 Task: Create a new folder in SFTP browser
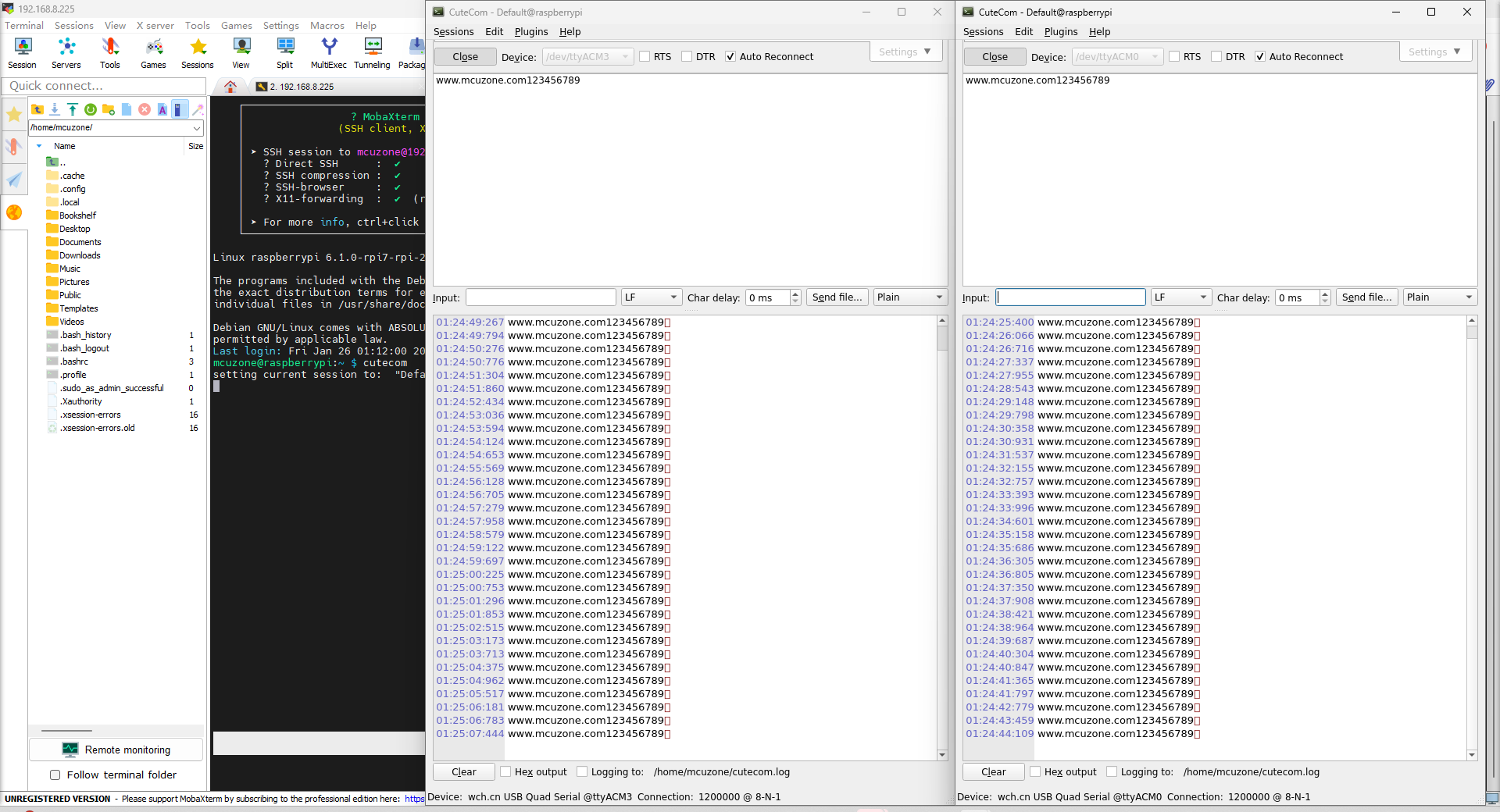click(x=109, y=109)
